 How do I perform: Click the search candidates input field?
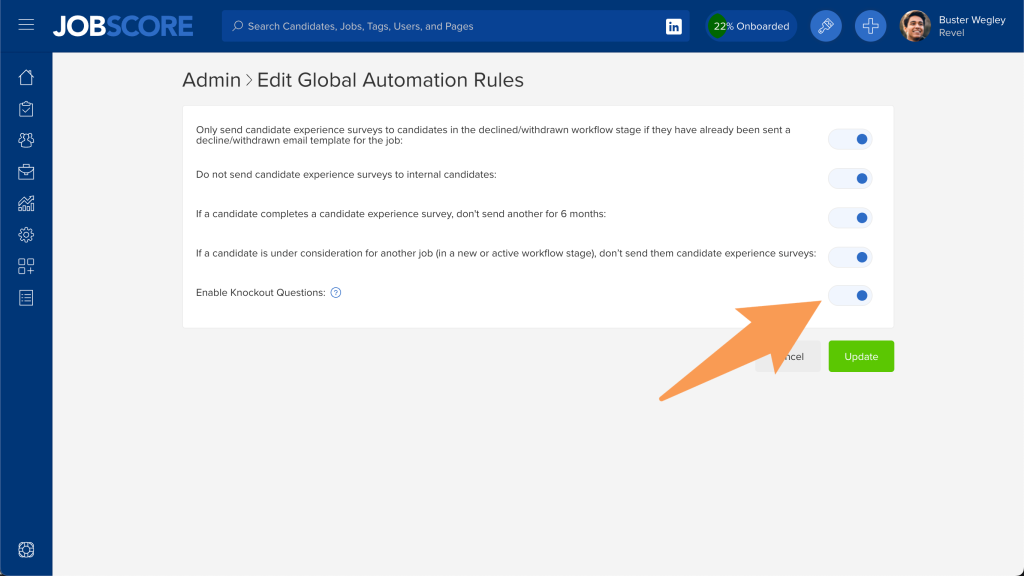(x=440, y=26)
